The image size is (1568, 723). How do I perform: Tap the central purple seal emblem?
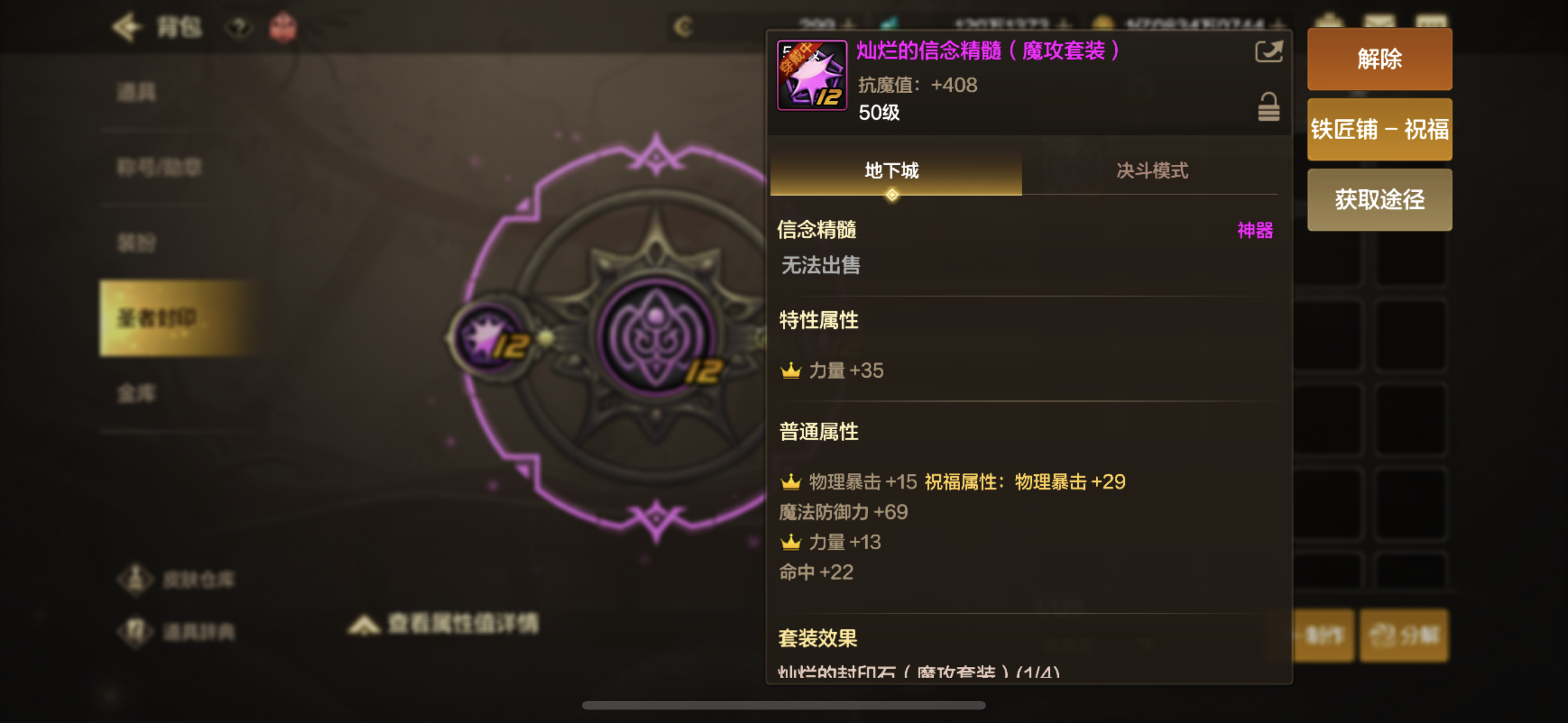[x=656, y=336]
